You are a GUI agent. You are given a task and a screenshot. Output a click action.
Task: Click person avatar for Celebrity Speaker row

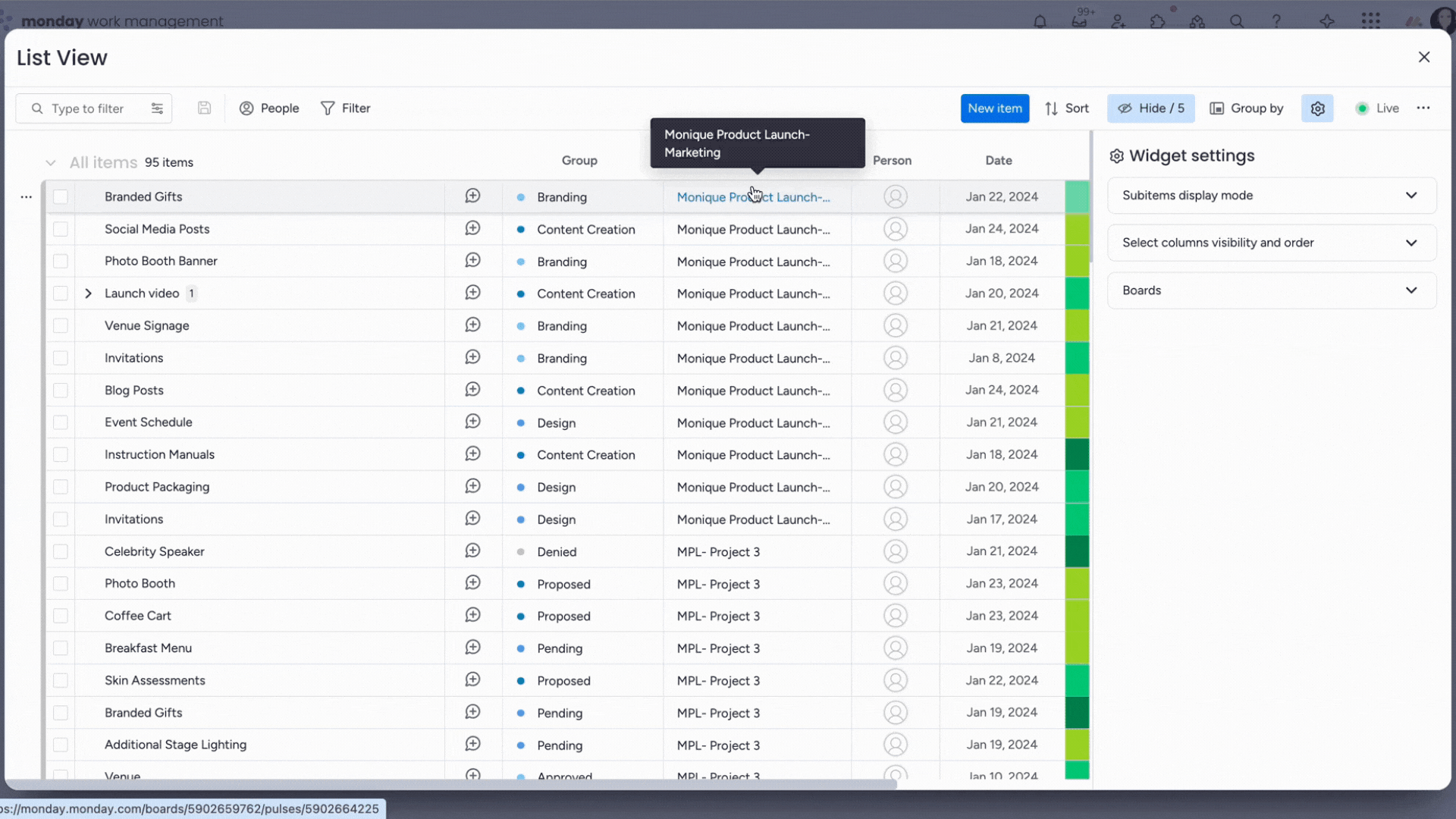tap(895, 551)
